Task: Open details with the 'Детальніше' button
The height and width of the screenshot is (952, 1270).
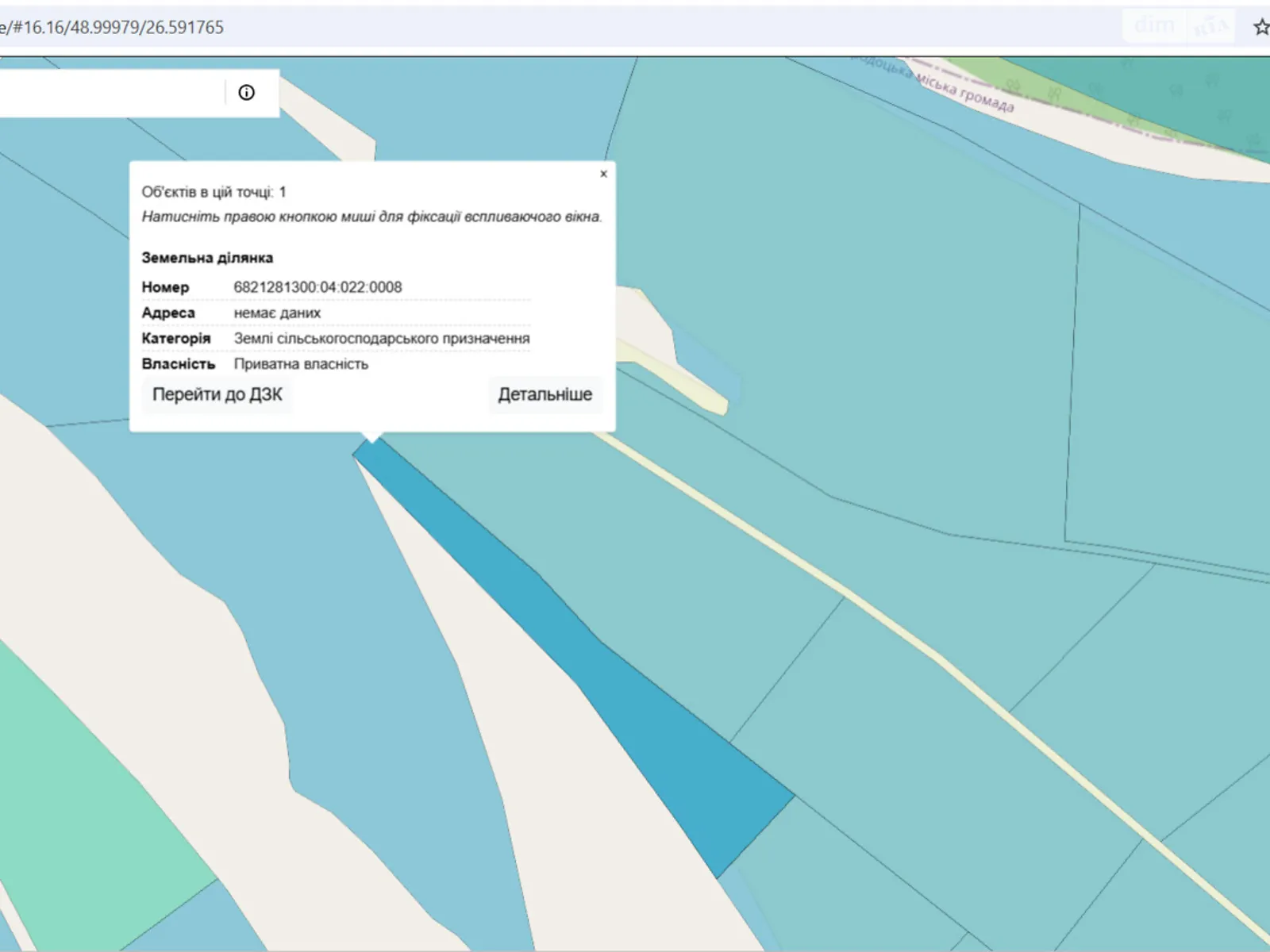Action: click(x=545, y=395)
